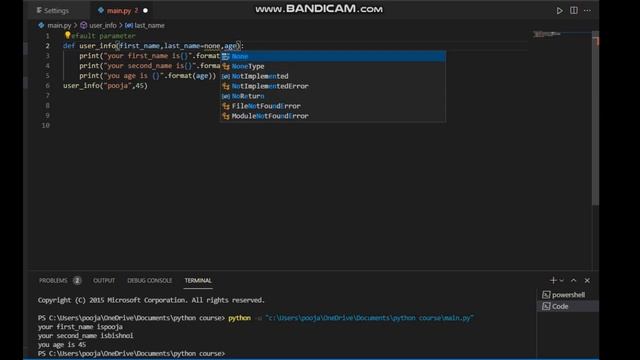Screen dimensions: 640x360
Task: Click the unsaved dot on the main.py tab
Action: pos(145,11)
